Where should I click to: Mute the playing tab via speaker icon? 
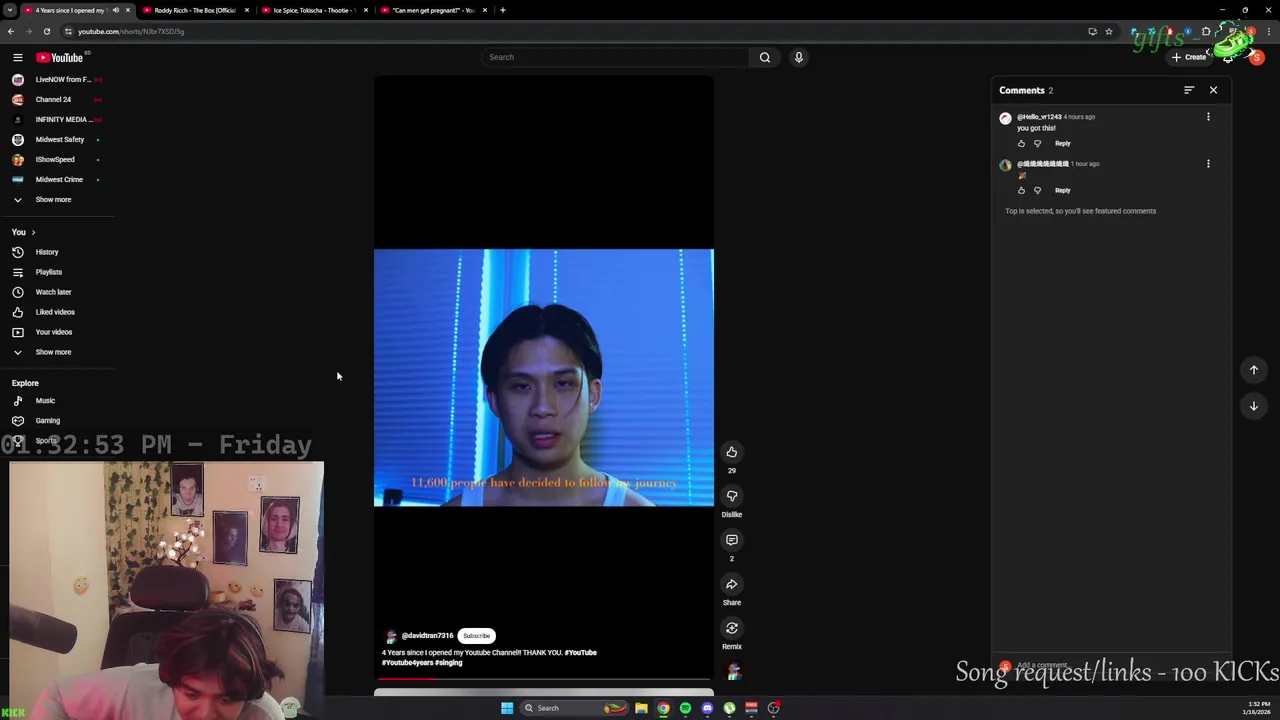click(x=116, y=10)
